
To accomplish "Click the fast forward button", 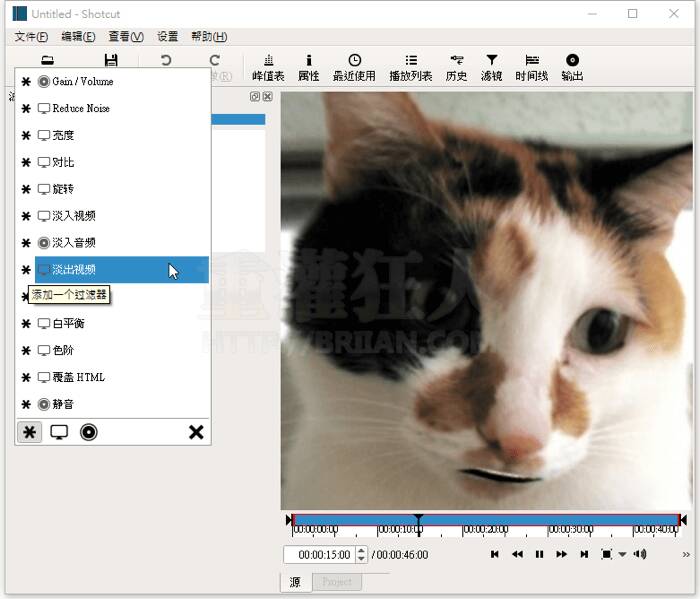I will click(x=562, y=554).
